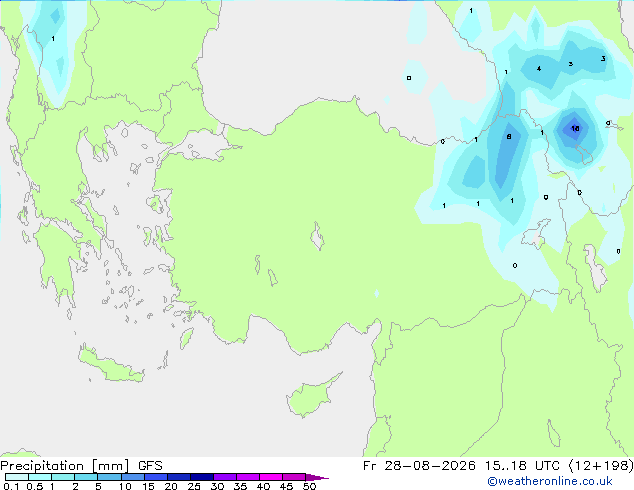Click the "(12+198)" forecast offset text
Viewport: 634px width, 490px height.
[x=601, y=466]
